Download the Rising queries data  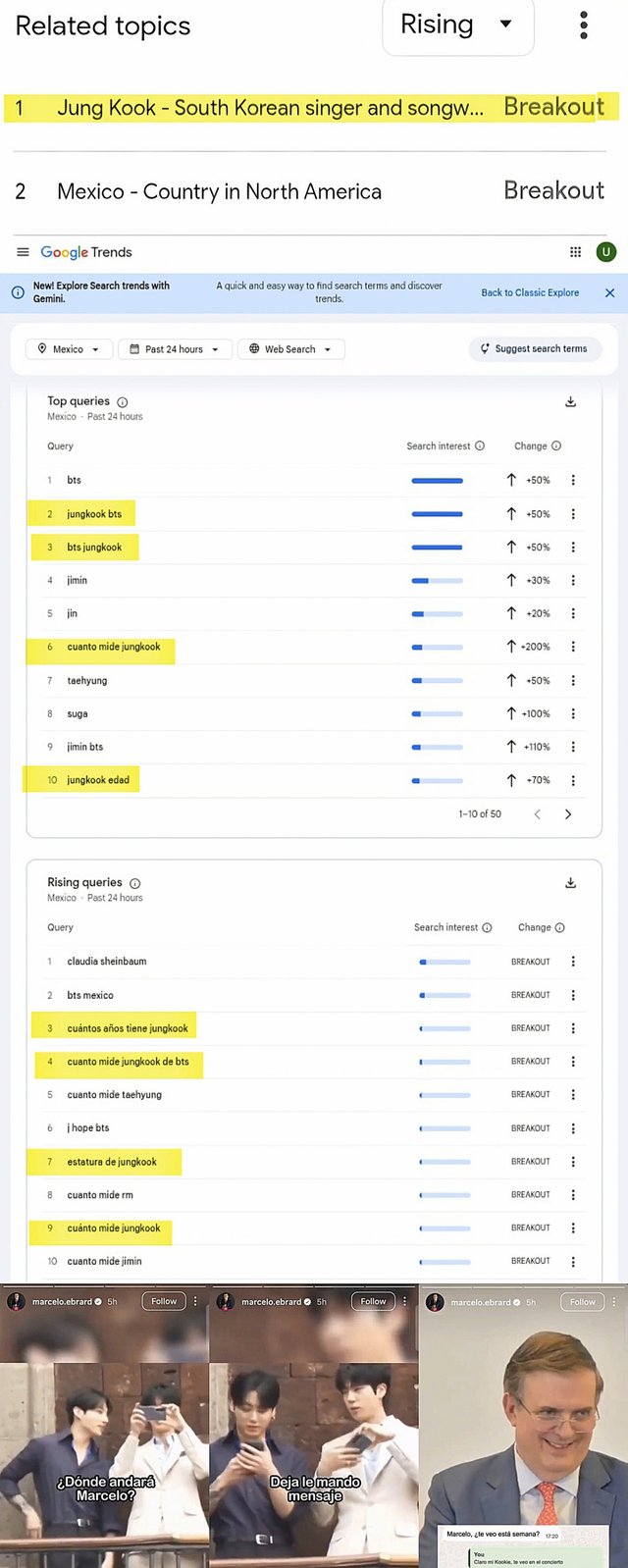click(x=570, y=883)
